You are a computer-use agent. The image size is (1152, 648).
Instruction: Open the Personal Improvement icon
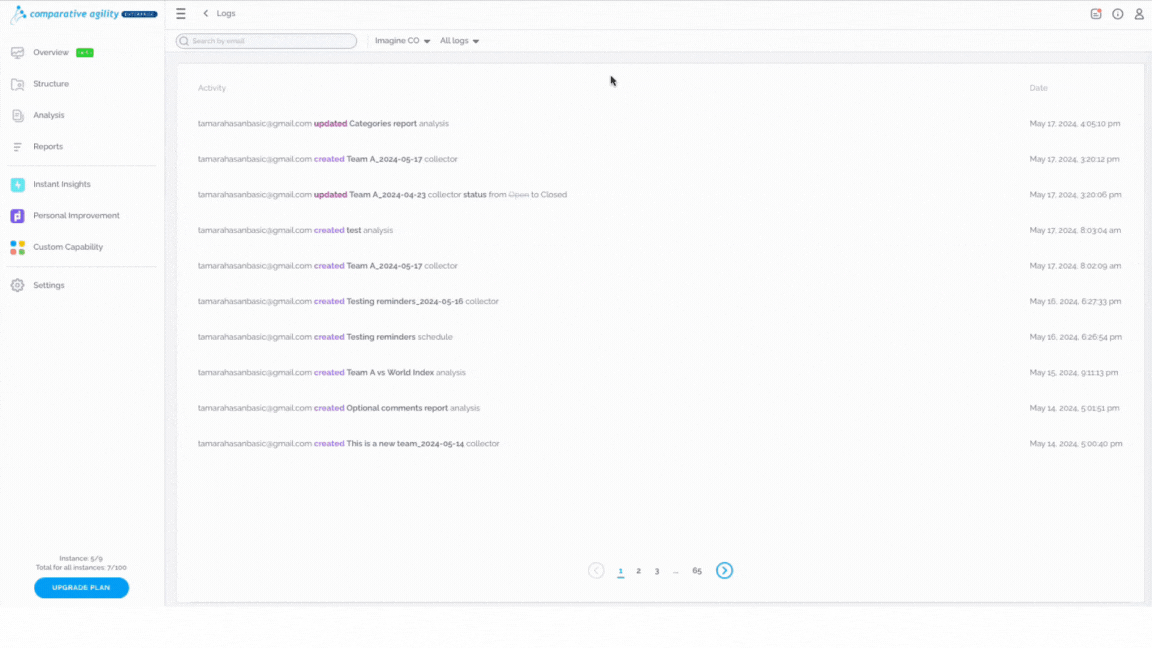(x=18, y=216)
